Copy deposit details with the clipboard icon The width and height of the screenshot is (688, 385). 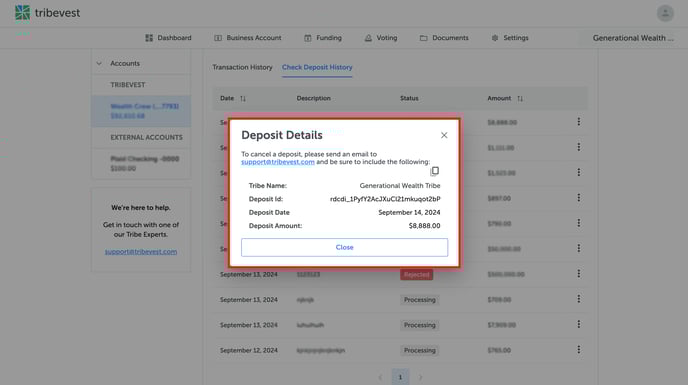point(434,171)
